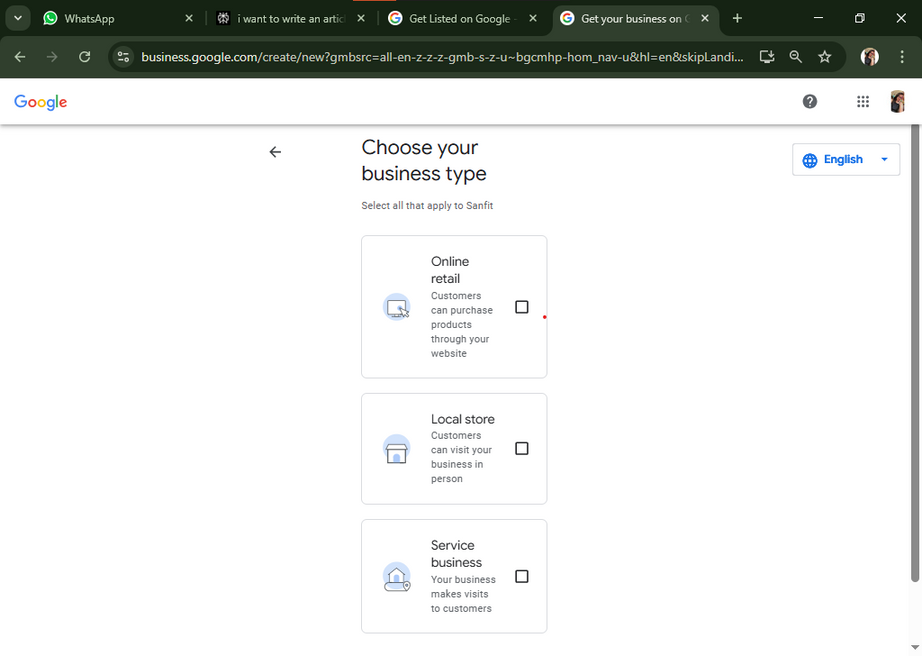Click the install app icon in the address bar
Viewport: 922px width, 656px height.
click(x=767, y=57)
